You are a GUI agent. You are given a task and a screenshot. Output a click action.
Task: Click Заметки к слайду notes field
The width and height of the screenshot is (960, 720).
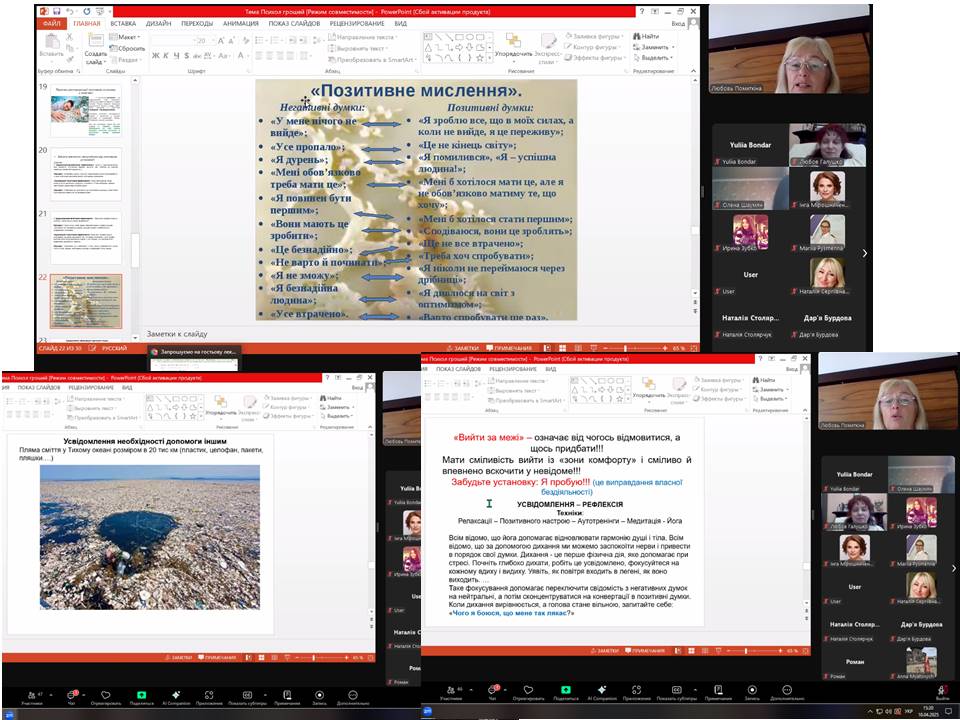click(177, 333)
